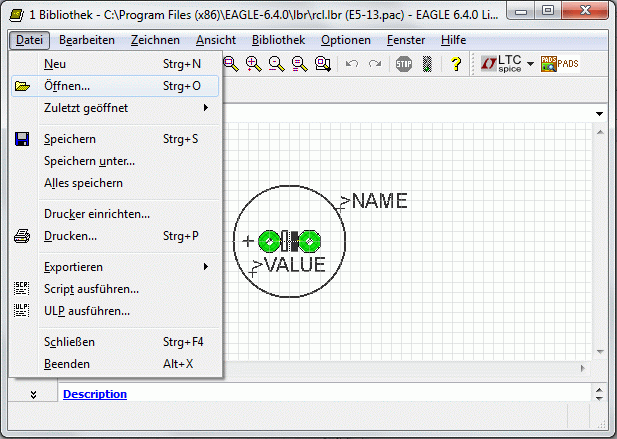Screen dimensions: 617x439
Task: Click the vertical scrollbar down arrow
Action: pos(600,352)
